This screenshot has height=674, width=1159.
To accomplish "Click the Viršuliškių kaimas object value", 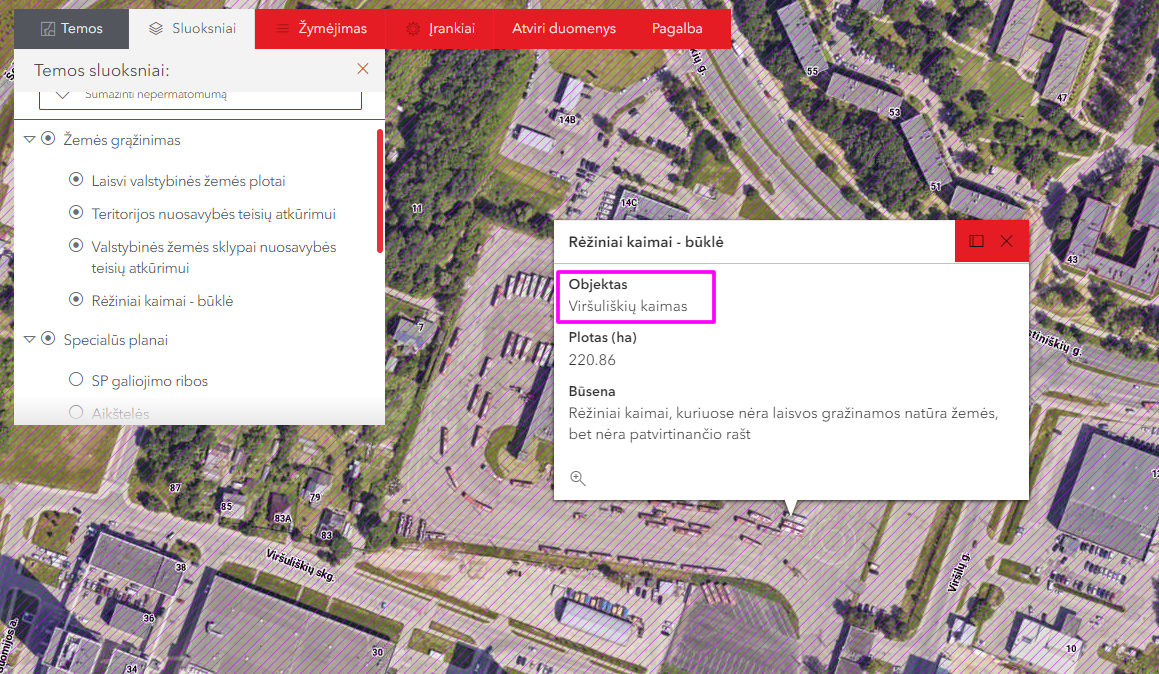I will click(628, 306).
